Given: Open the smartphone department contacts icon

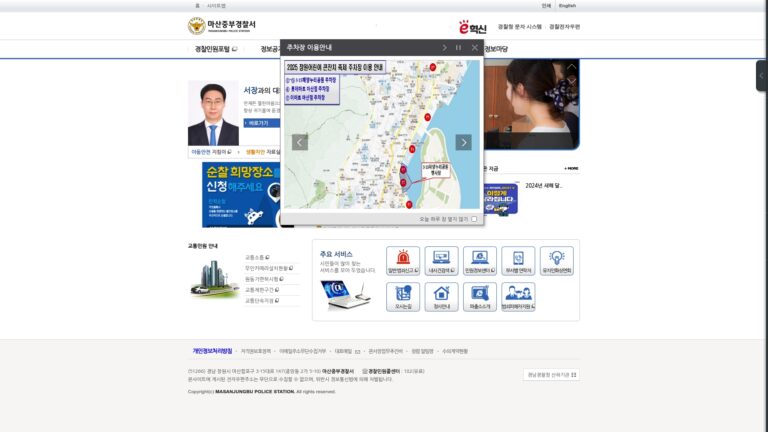Looking at the screenshot, I should point(518,261).
